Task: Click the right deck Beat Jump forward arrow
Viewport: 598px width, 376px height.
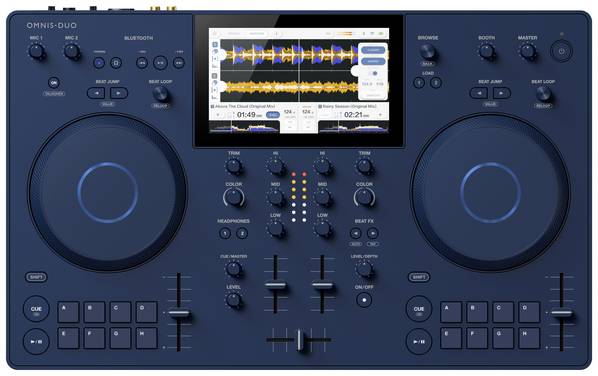Action: (x=502, y=93)
